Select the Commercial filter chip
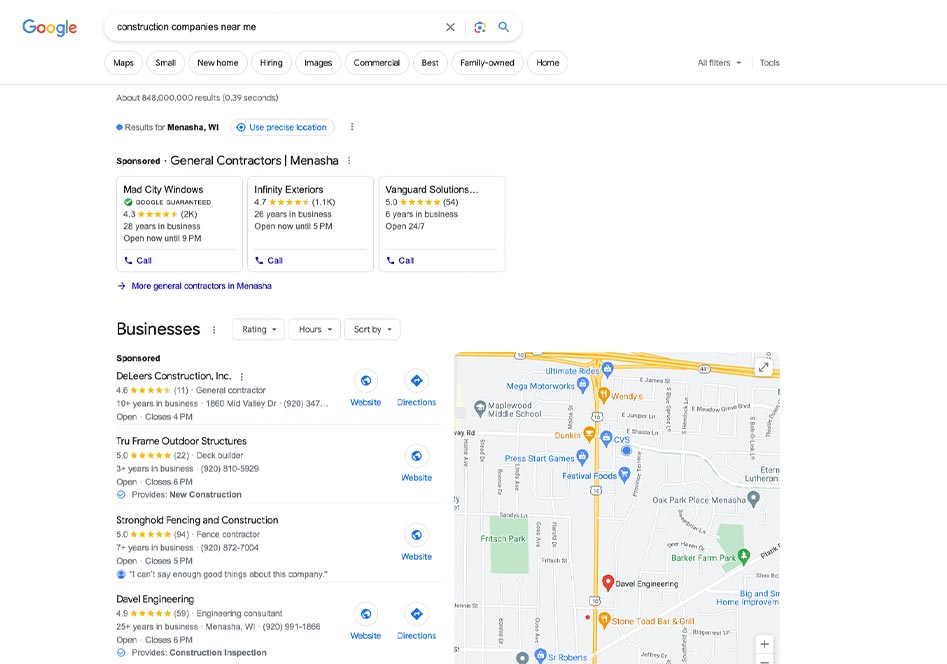Image resolution: width=947 pixels, height=664 pixels. pos(377,63)
